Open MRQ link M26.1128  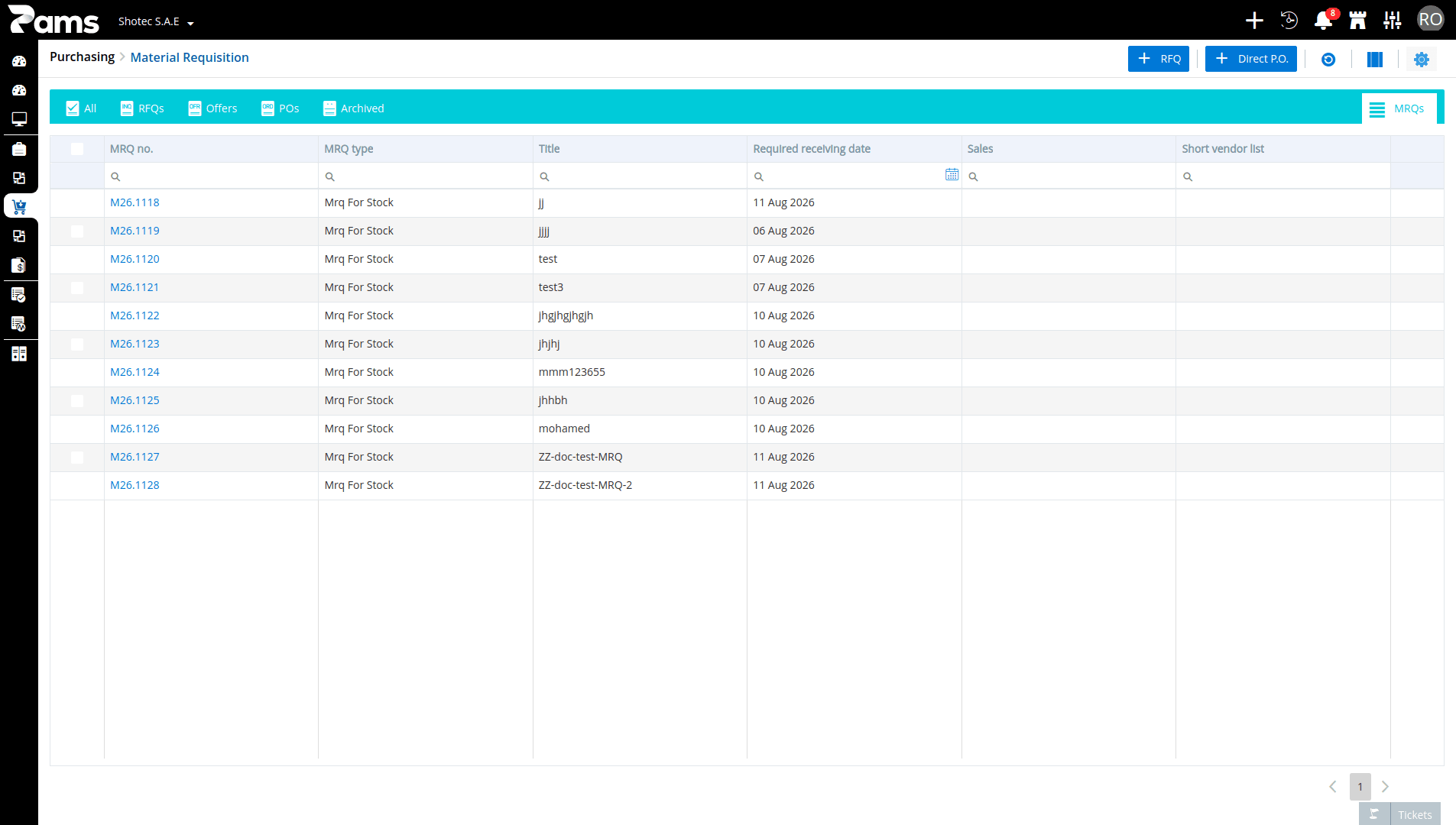pyautogui.click(x=135, y=485)
